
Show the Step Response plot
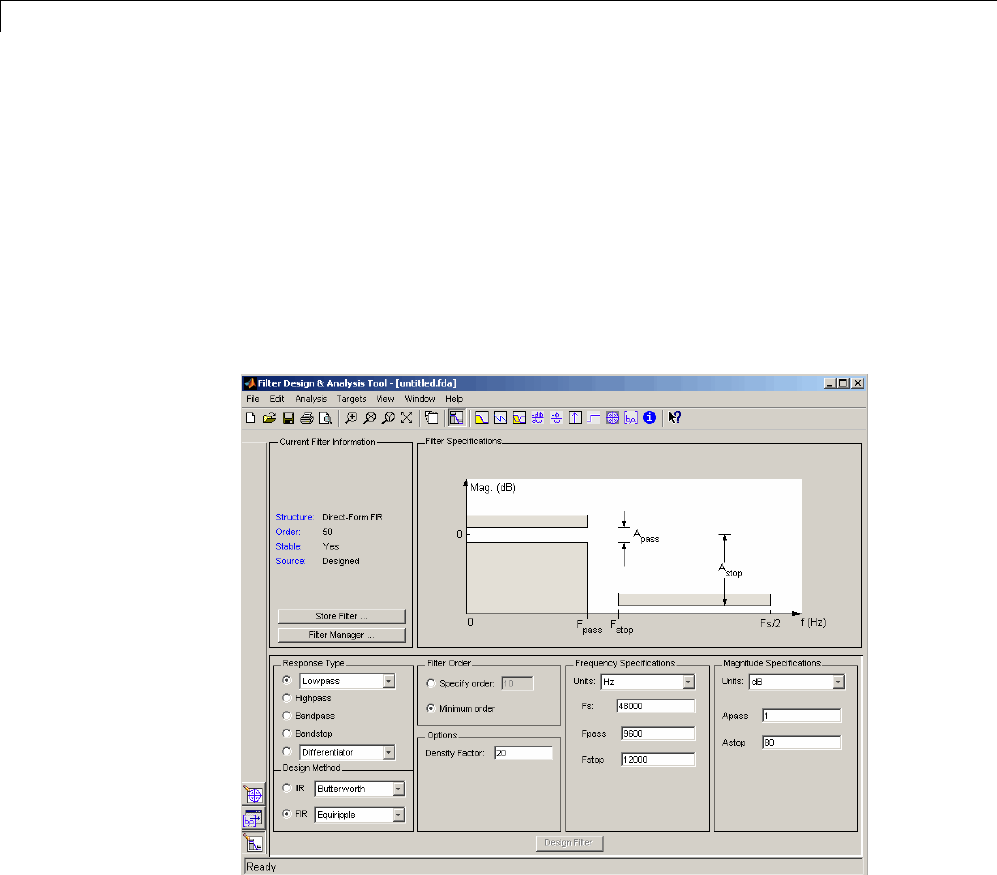point(594,418)
